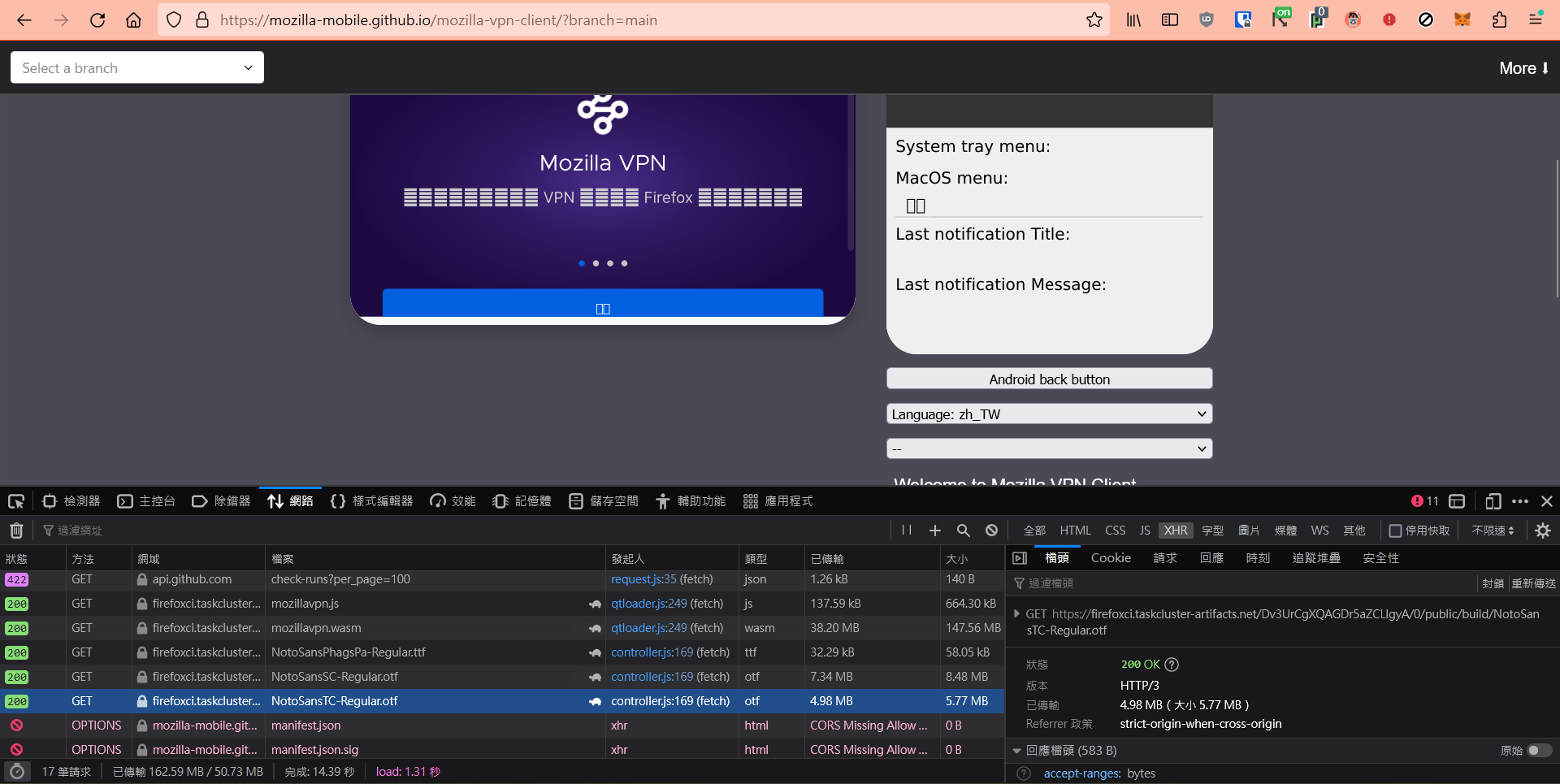
Task: Open the Inspector devtools tab
Action: pyautogui.click(x=71, y=501)
